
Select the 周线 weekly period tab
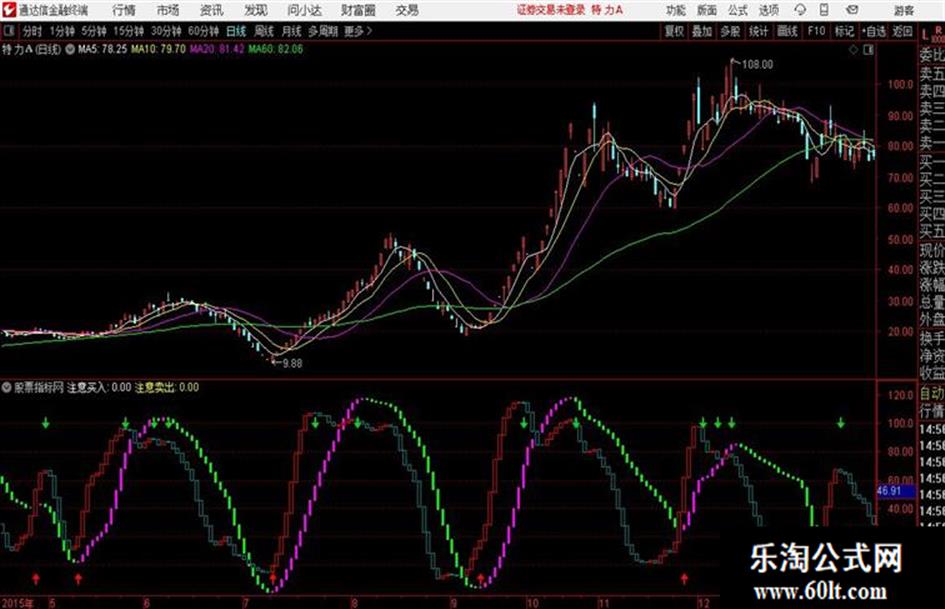pos(264,31)
